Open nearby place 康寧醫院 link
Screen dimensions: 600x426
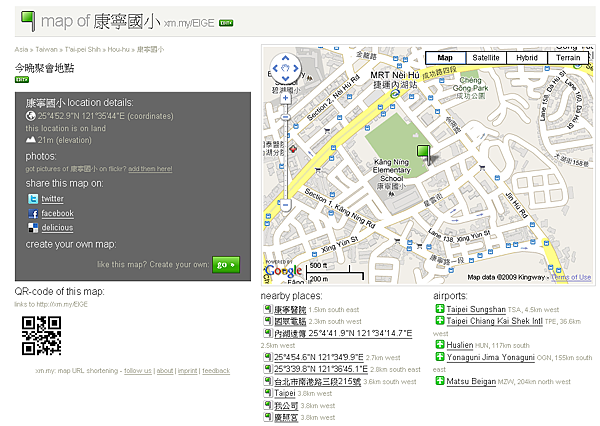[x=290, y=309]
